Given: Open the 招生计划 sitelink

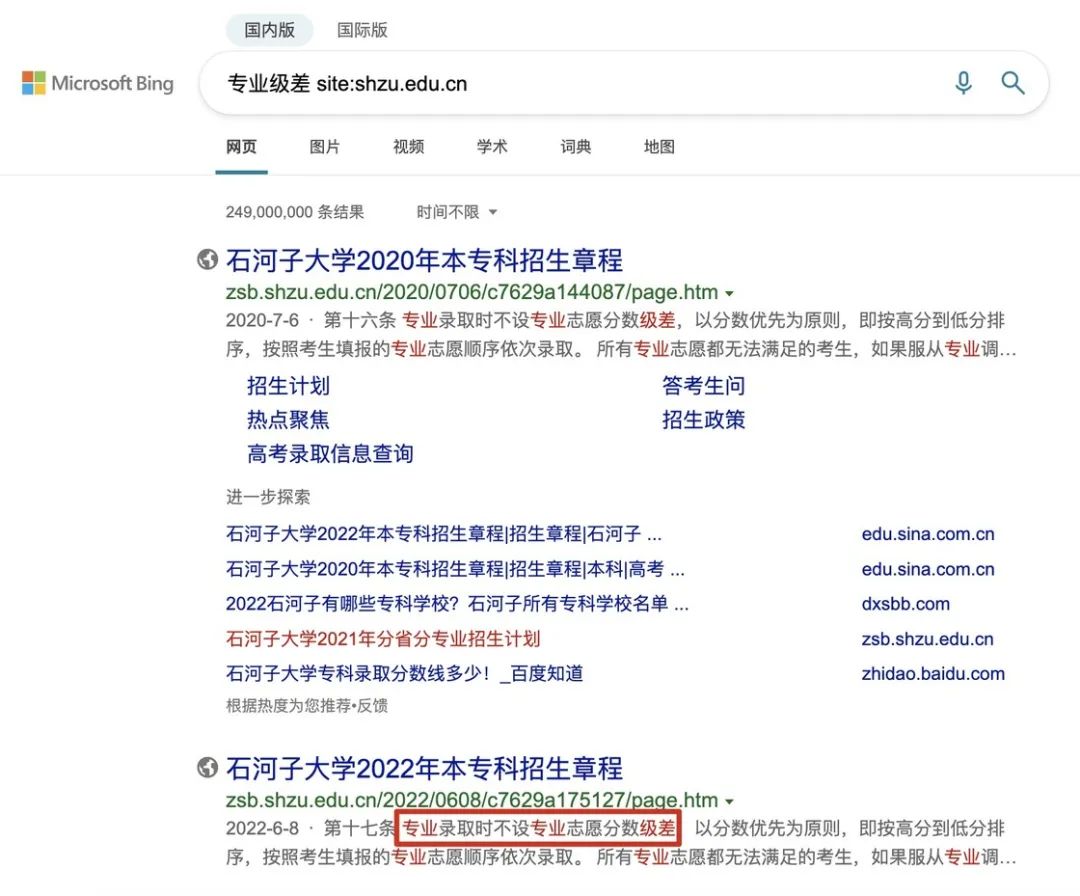Looking at the screenshot, I should click(x=289, y=386).
